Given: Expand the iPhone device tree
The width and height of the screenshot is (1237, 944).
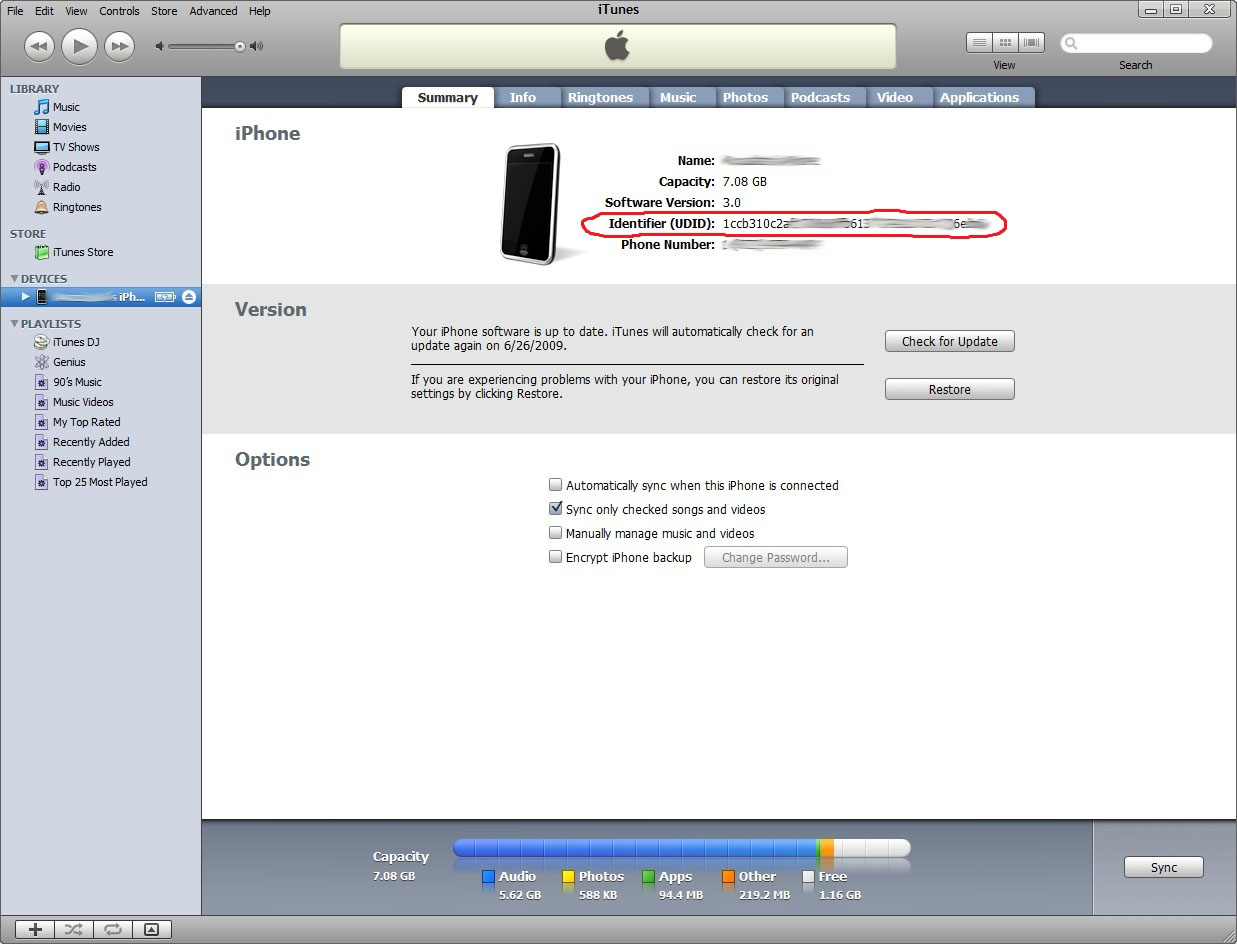Looking at the screenshot, I should pyautogui.click(x=26, y=297).
